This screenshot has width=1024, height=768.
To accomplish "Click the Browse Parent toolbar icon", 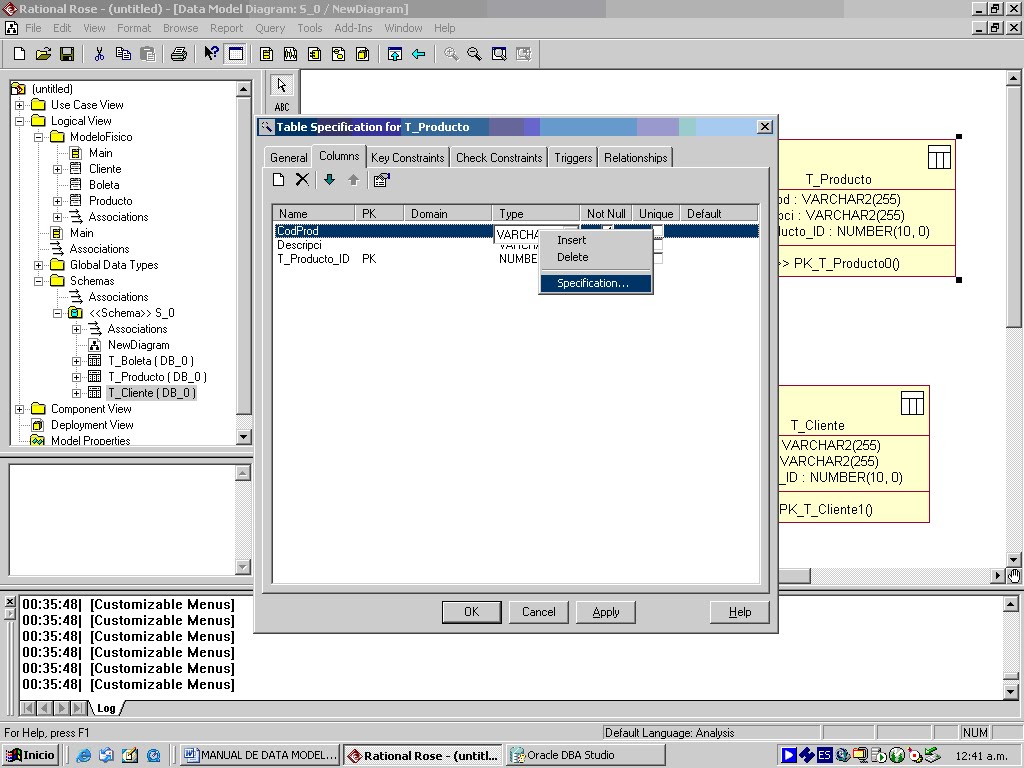I will [x=394, y=54].
